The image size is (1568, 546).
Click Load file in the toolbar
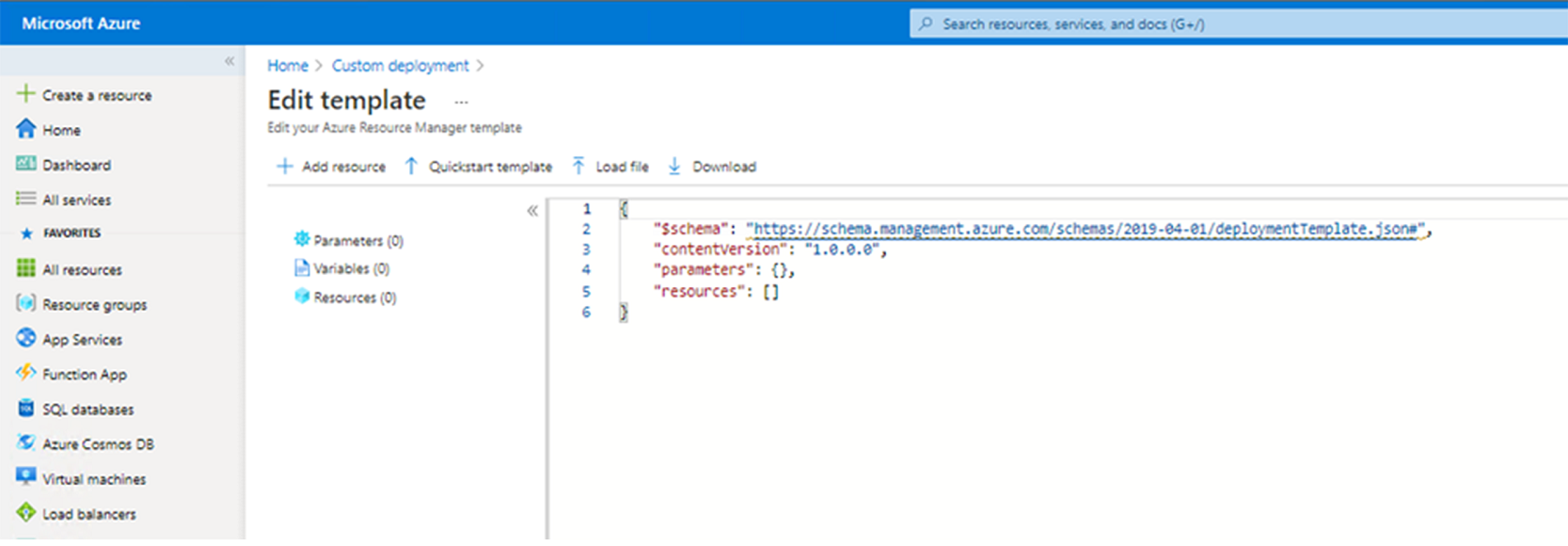point(610,167)
